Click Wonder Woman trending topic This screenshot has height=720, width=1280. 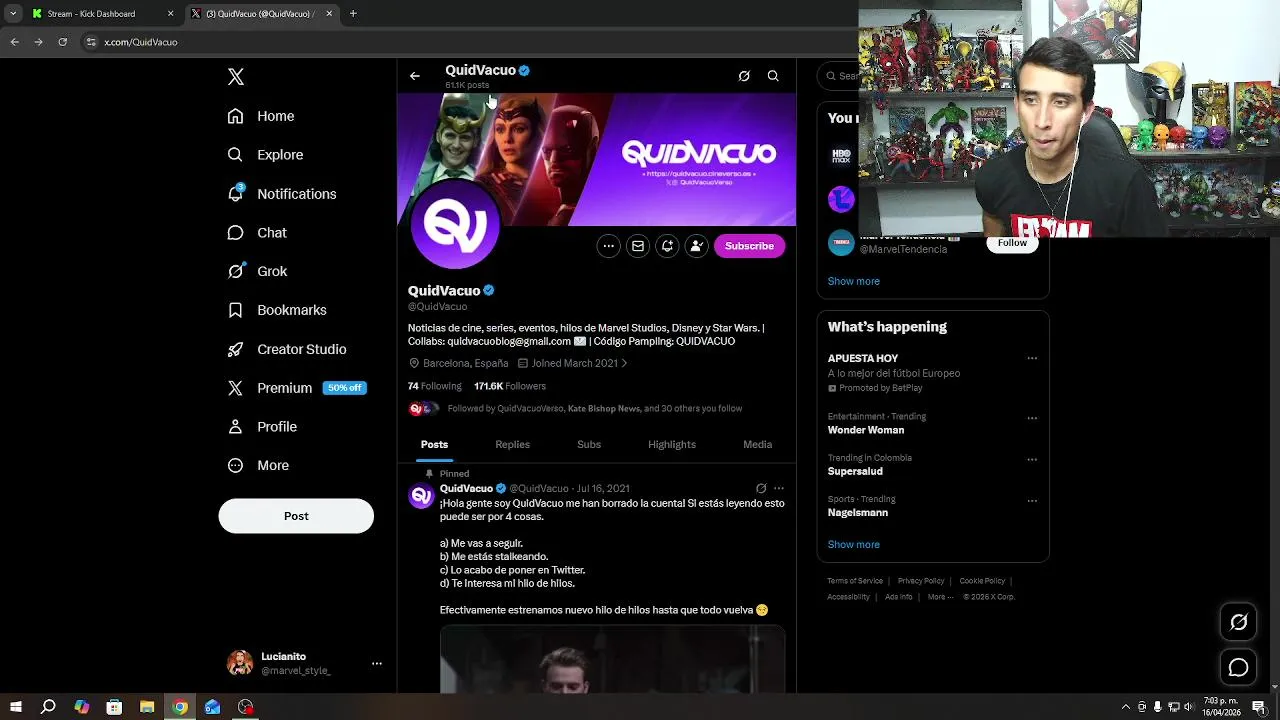(866, 430)
